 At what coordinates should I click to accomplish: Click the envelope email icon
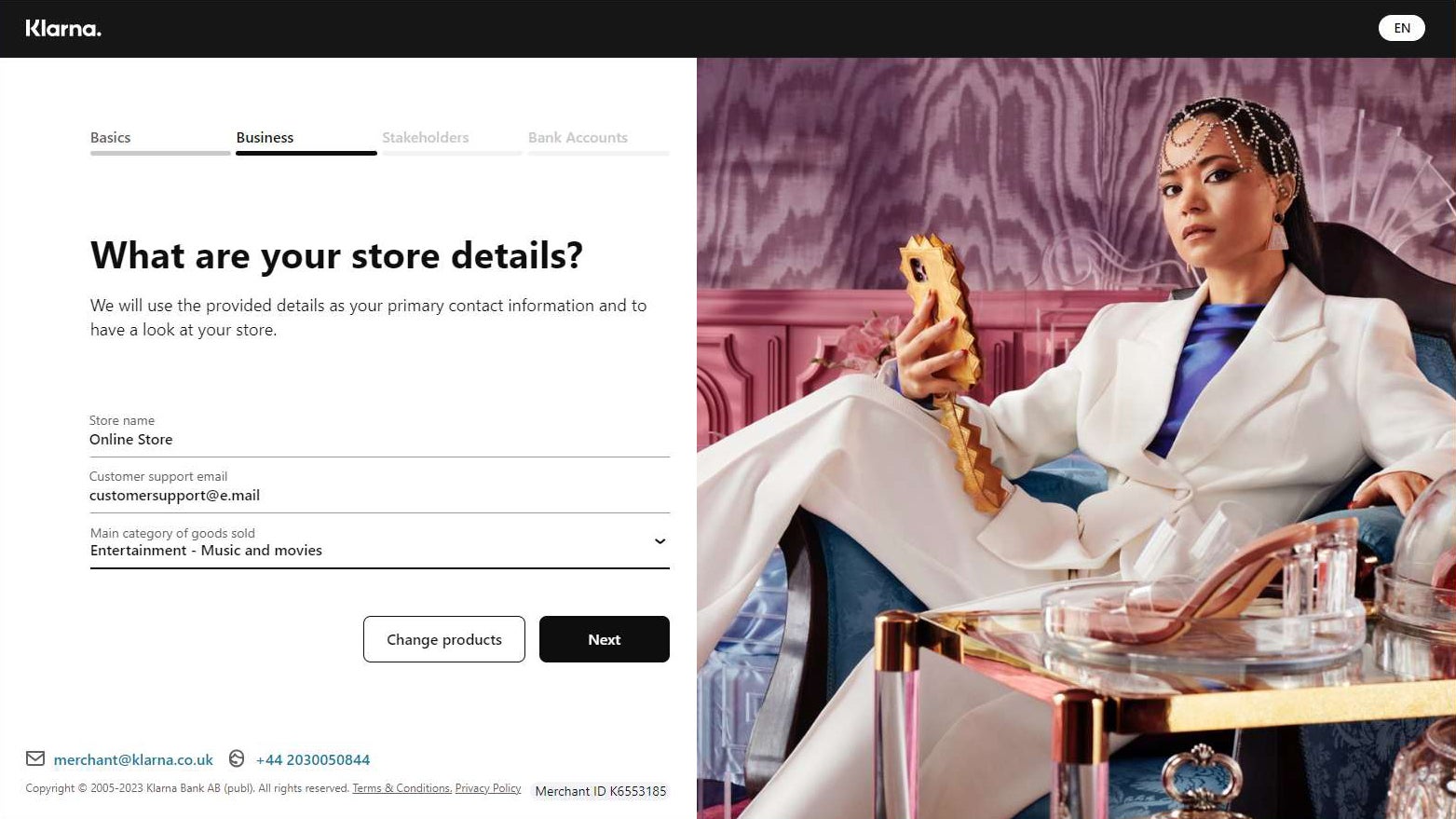(x=35, y=758)
